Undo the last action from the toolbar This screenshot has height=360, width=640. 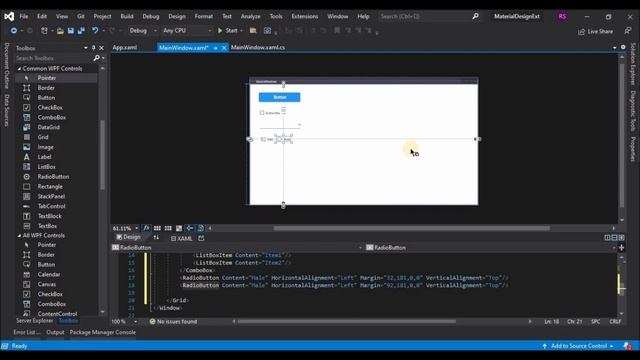[95, 31]
